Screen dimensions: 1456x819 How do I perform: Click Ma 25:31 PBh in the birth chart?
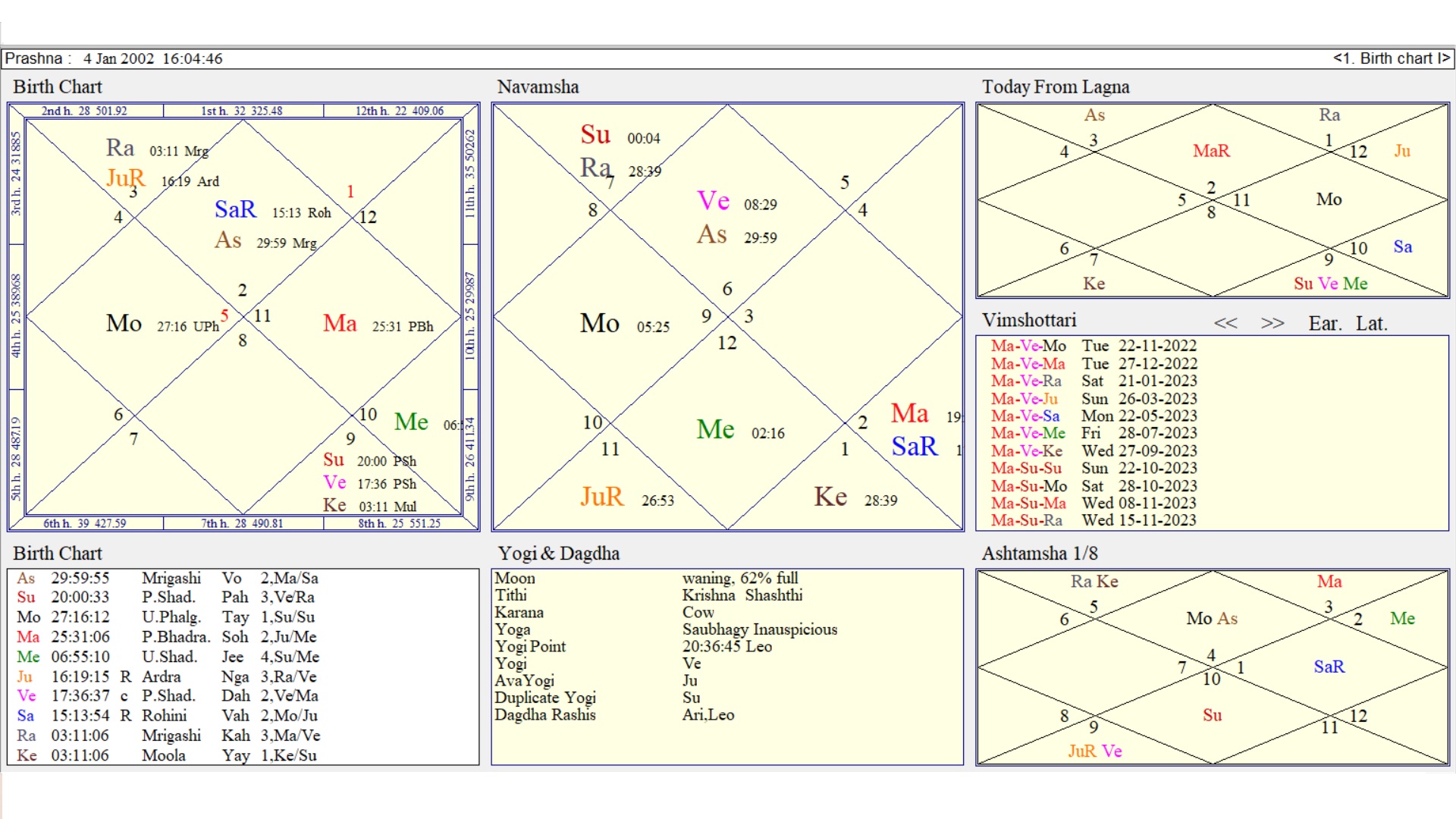[378, 324]
